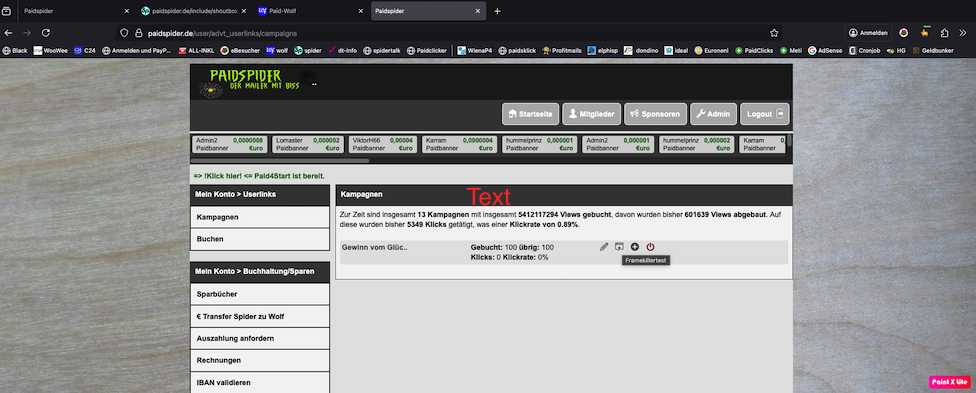
Task: Click the Lomaster Paidbanner ticker entry
Action: pos(307,144)
